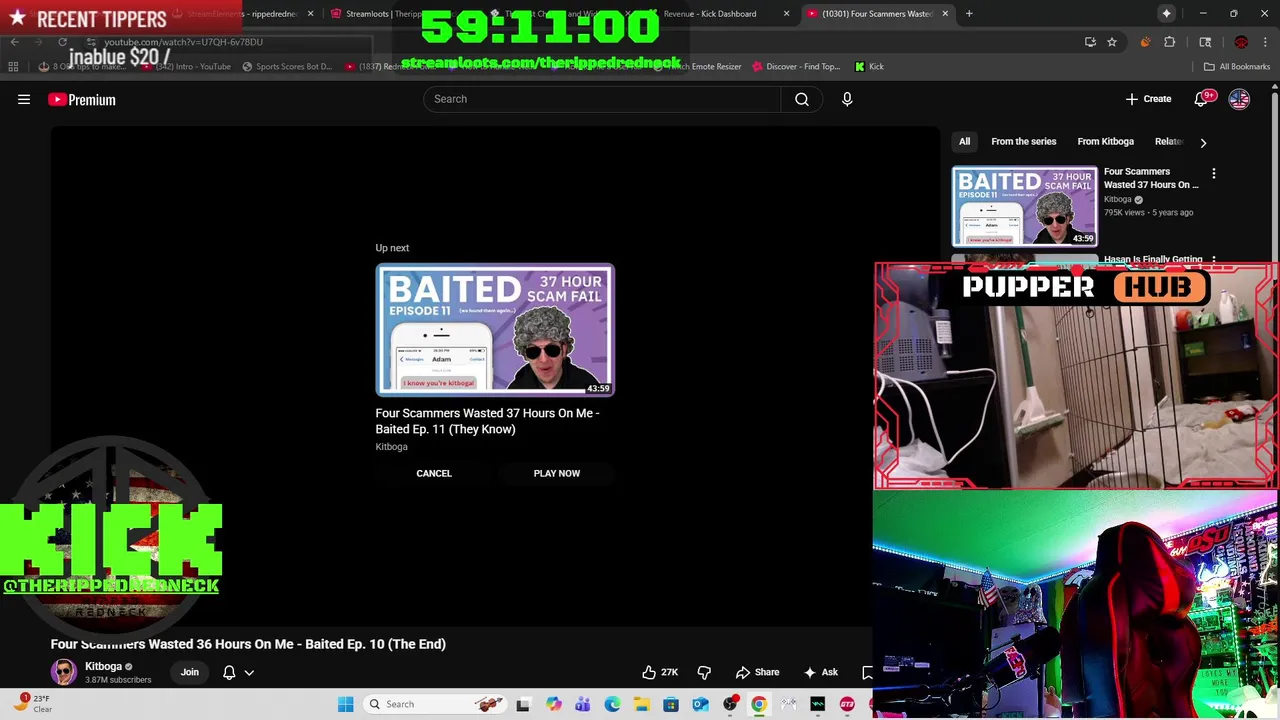The height and width of the screenshot is (720, 1280).
Task: Like the video with thumbs up
Action: point(660,672)
